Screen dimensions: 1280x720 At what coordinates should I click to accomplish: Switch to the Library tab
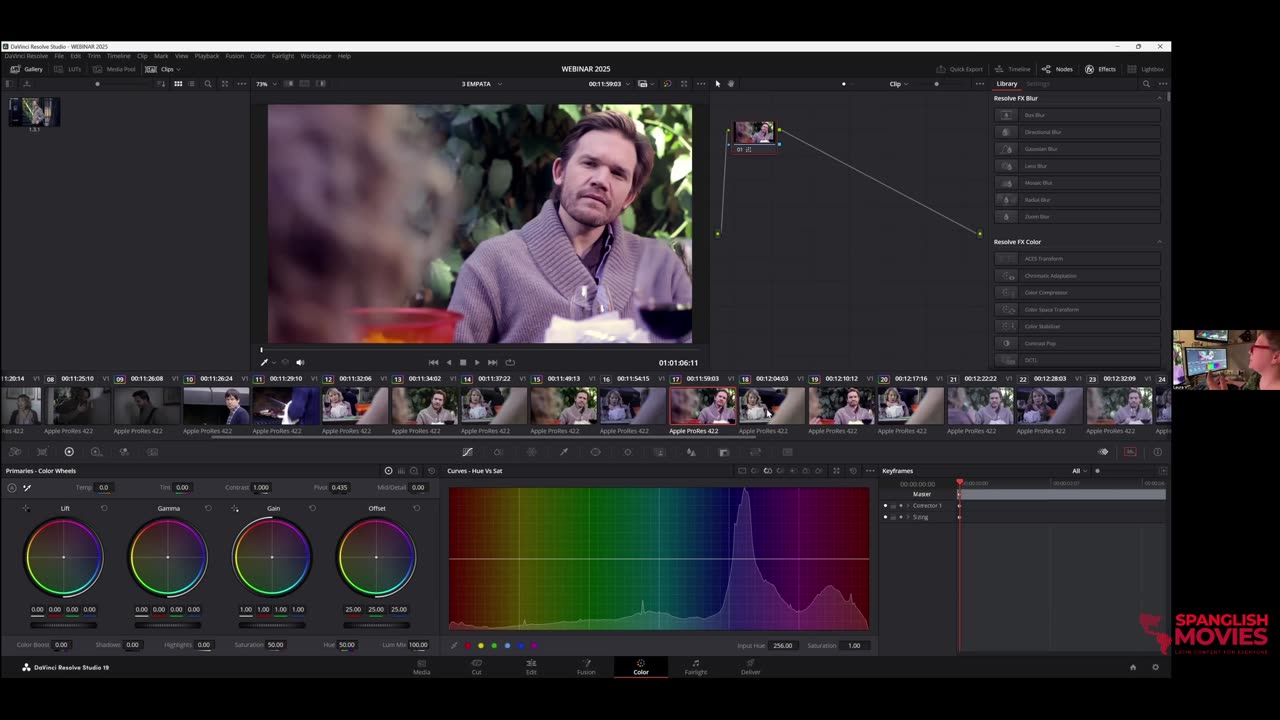pyautogui.click(x=1007, y=84)
